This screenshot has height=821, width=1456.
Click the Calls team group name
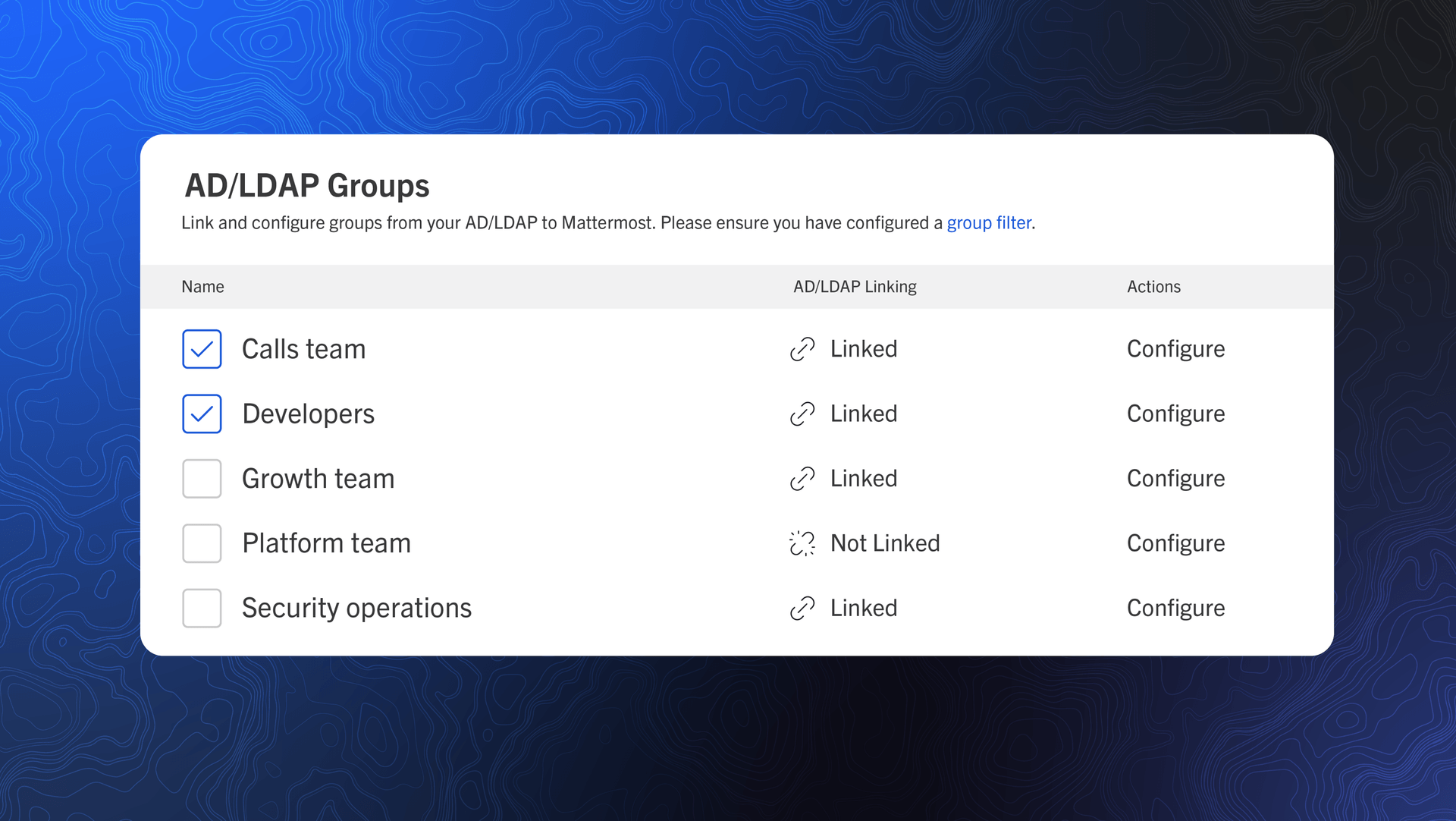coord(303,349)
